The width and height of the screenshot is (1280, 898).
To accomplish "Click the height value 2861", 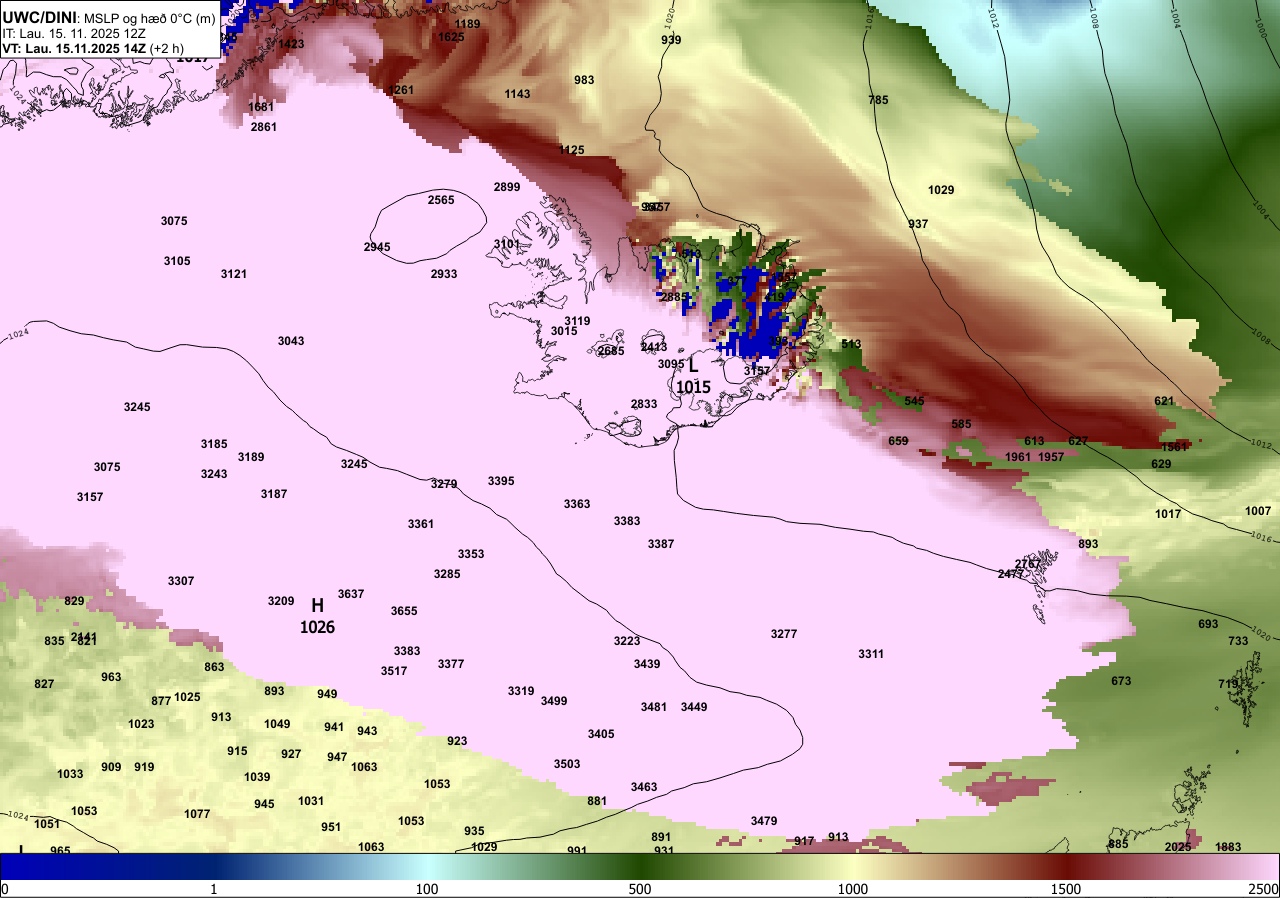I will [264, 127].
